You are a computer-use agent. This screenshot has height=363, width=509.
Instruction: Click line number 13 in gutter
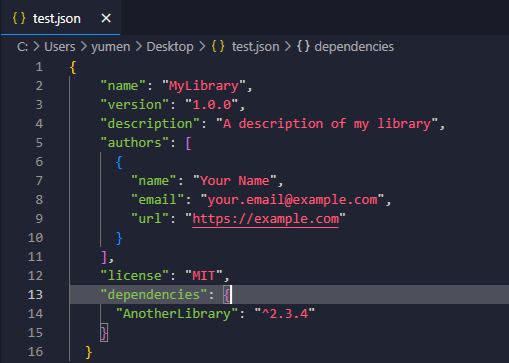pyautogui.click(x=36, y=295)
